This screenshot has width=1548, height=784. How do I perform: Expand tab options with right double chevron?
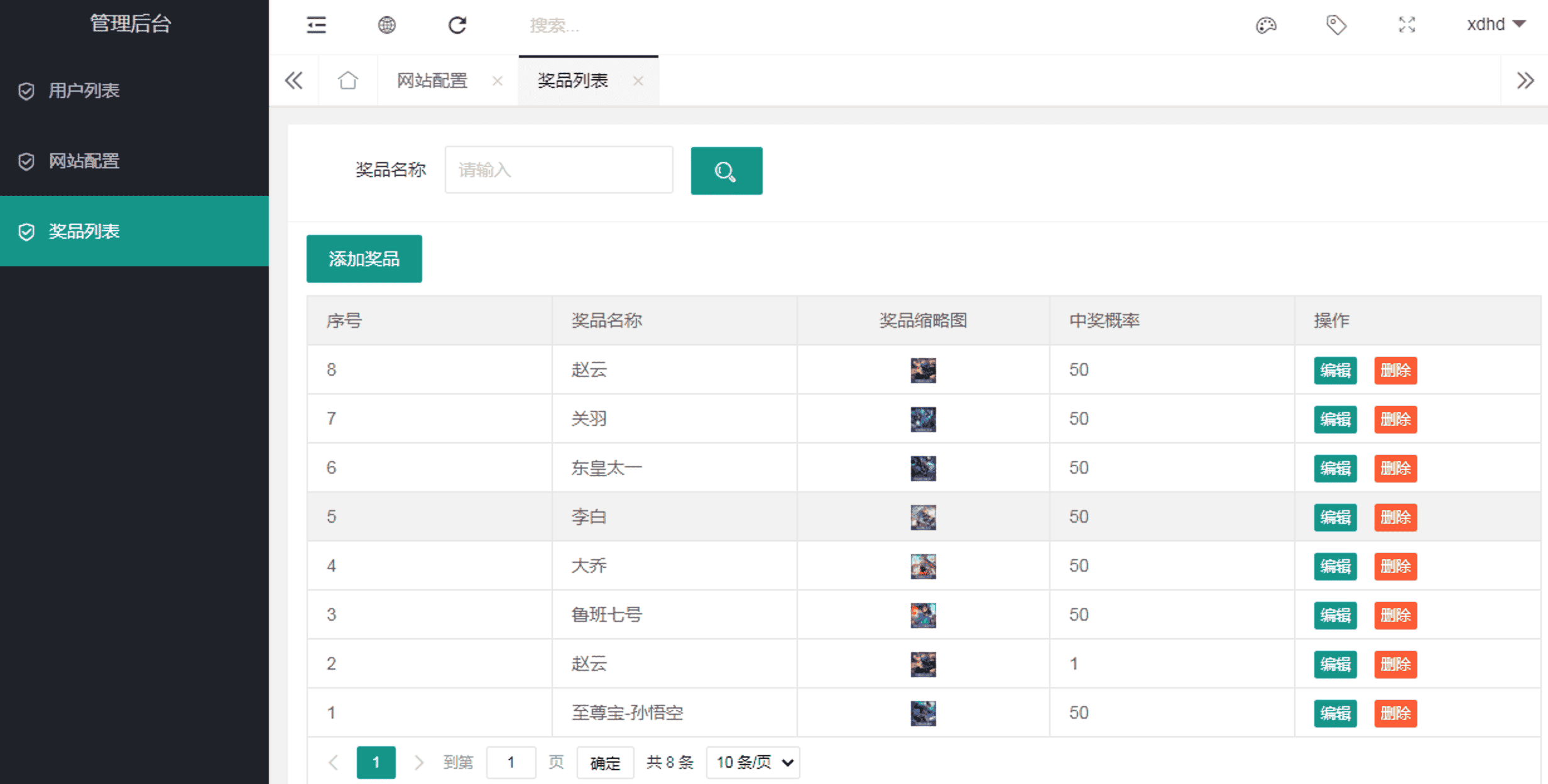coord(1525,80)
